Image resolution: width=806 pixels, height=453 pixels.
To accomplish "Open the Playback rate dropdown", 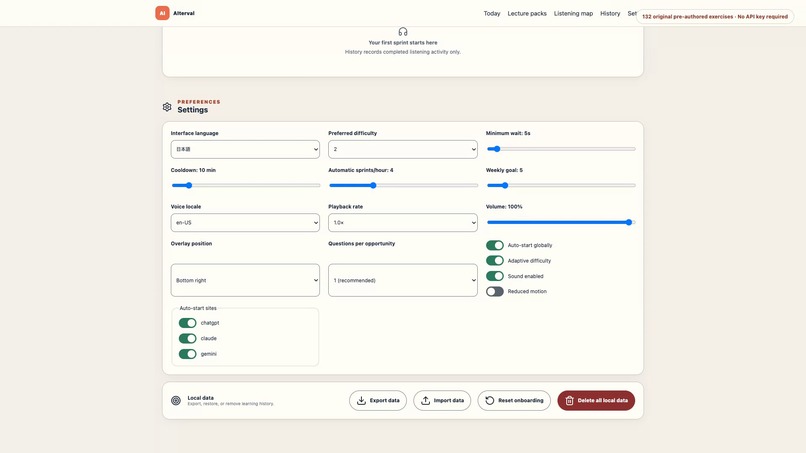I will point(403,223).
